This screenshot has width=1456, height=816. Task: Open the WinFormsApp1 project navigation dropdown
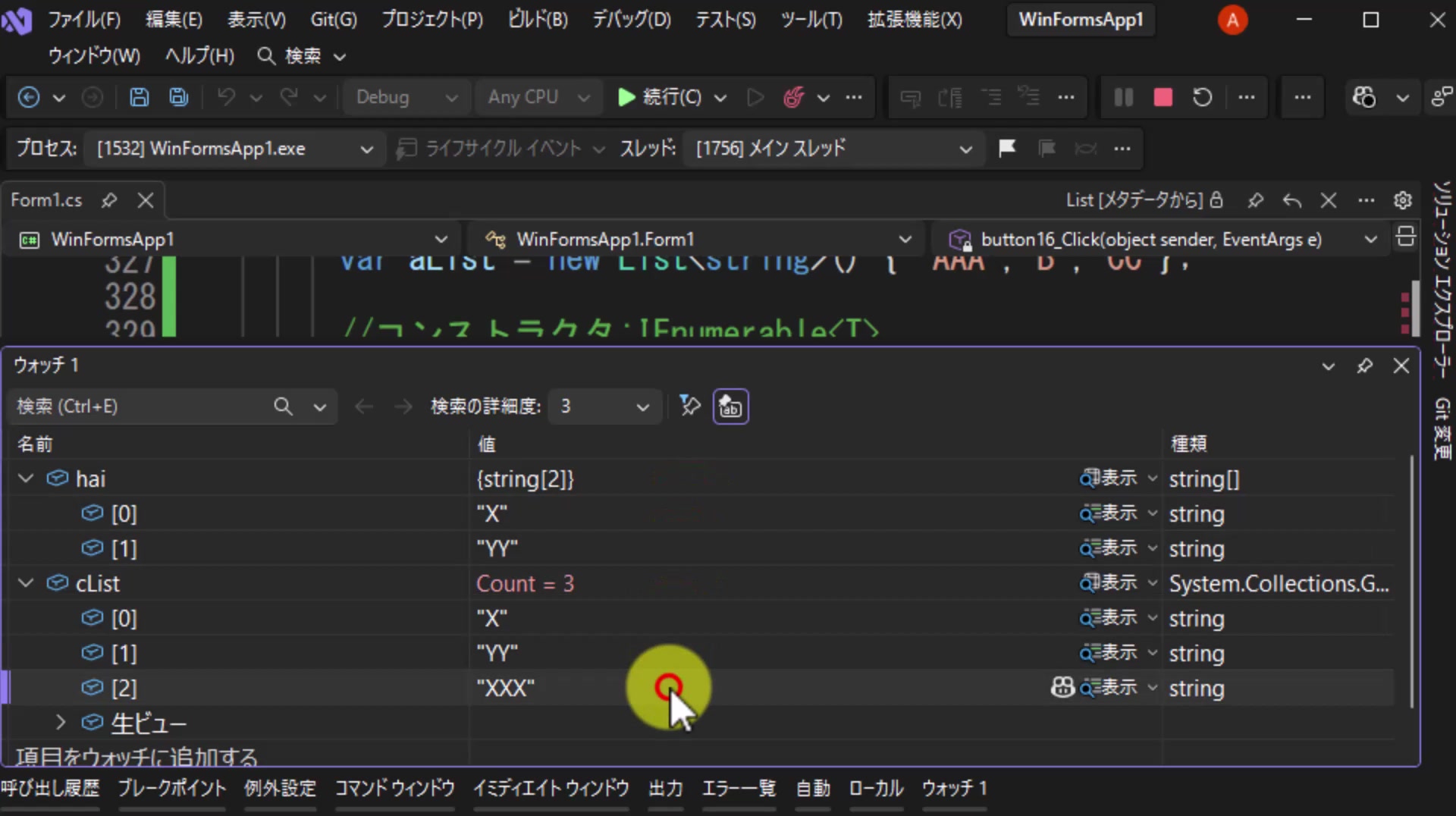pos(234,240)
